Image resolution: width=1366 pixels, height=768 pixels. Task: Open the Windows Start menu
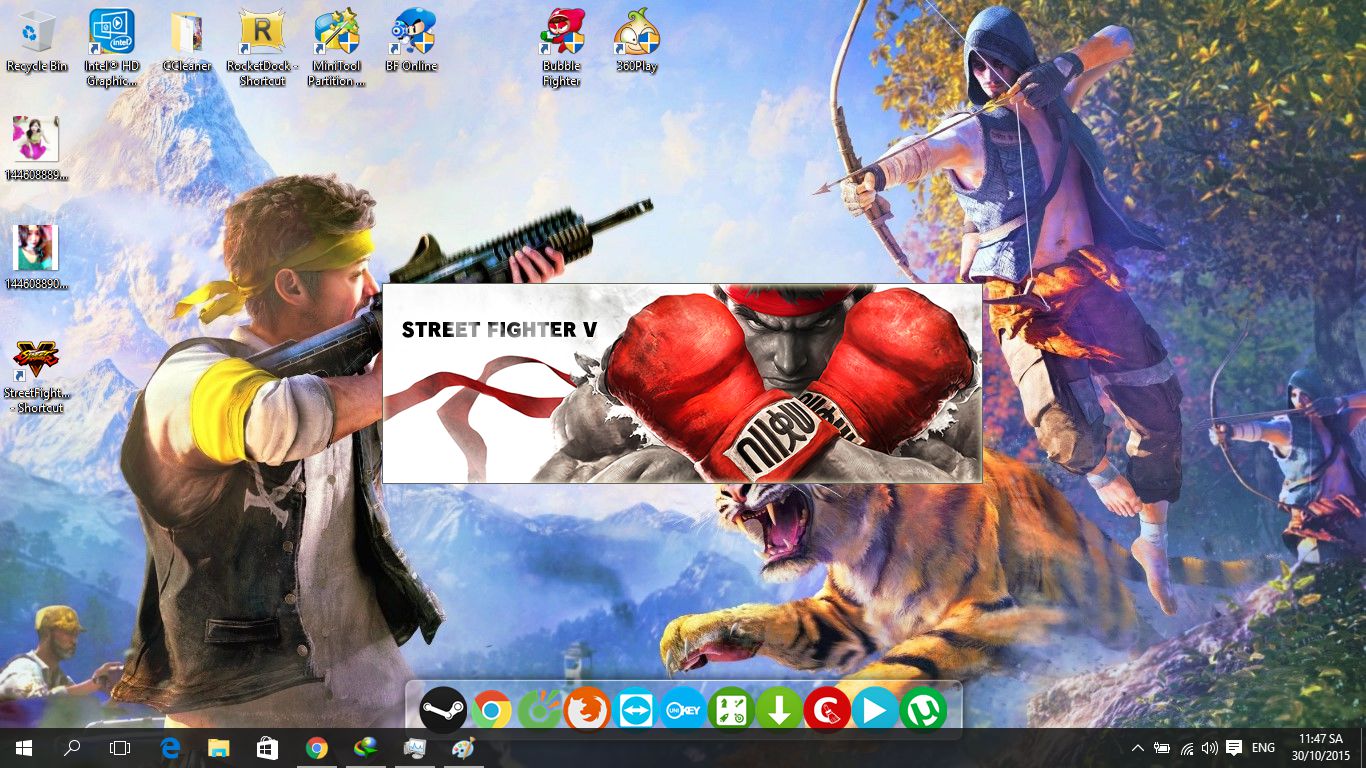point(23,748)
